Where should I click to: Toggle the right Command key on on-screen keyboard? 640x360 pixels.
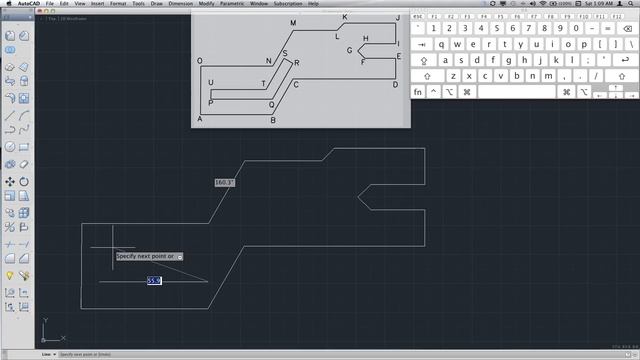tap(567, 92)
